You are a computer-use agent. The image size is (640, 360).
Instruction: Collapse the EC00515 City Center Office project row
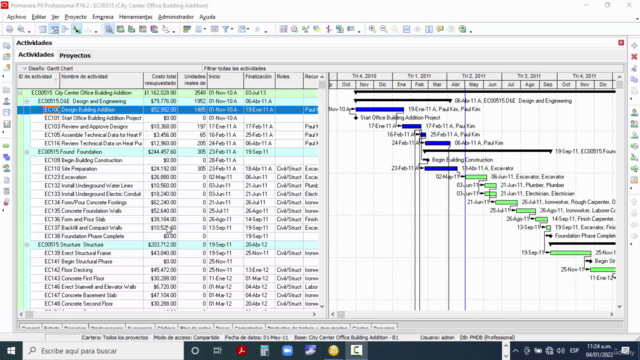click(20, 93)
